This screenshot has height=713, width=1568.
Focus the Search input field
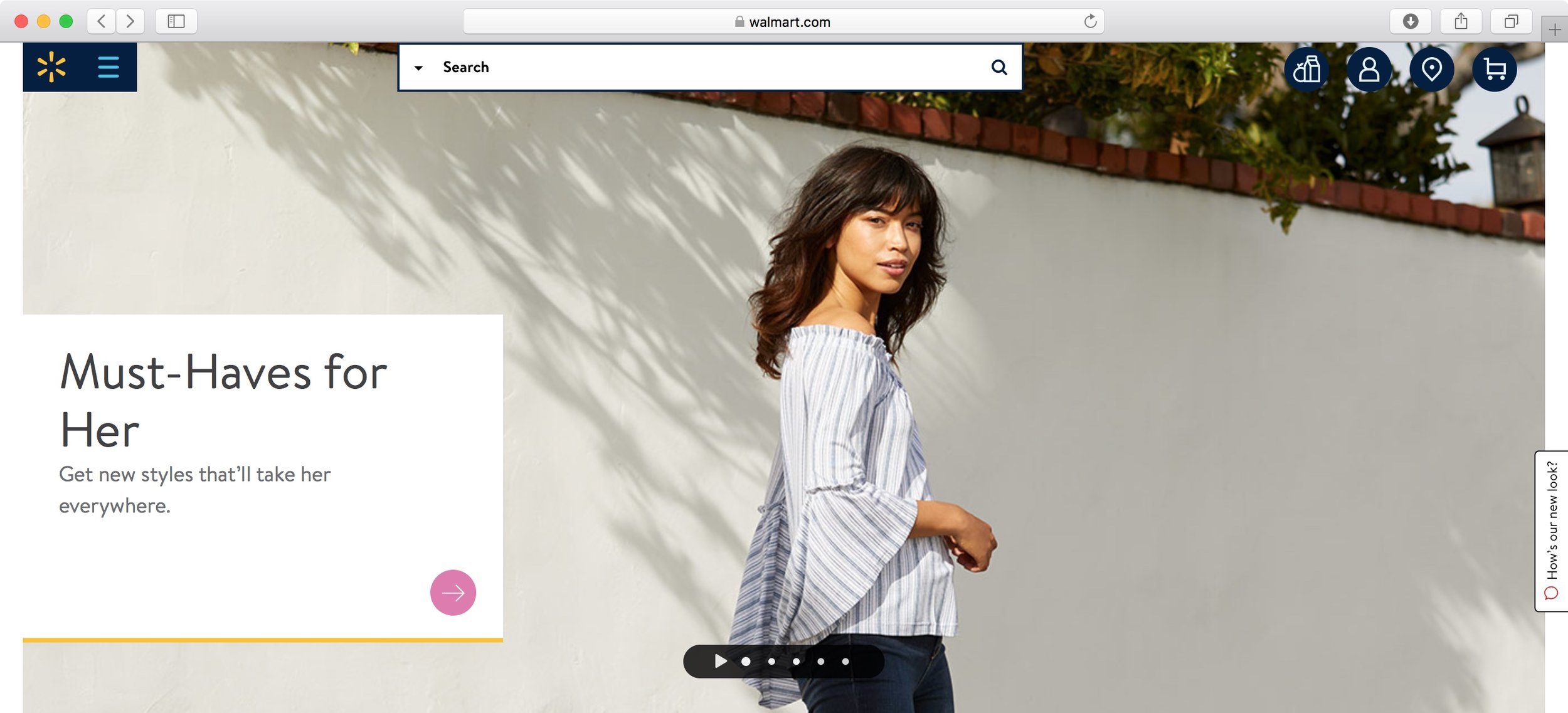tap(709, 67)
